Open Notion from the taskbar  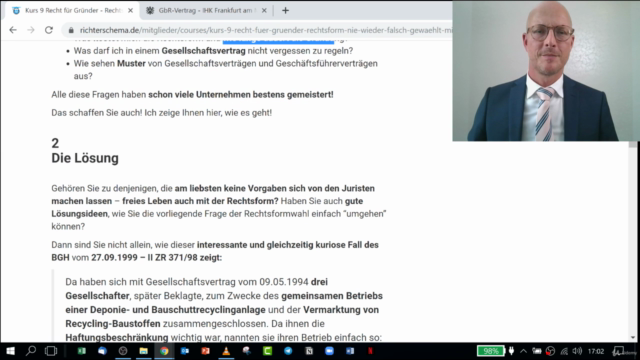coord(309,351)
